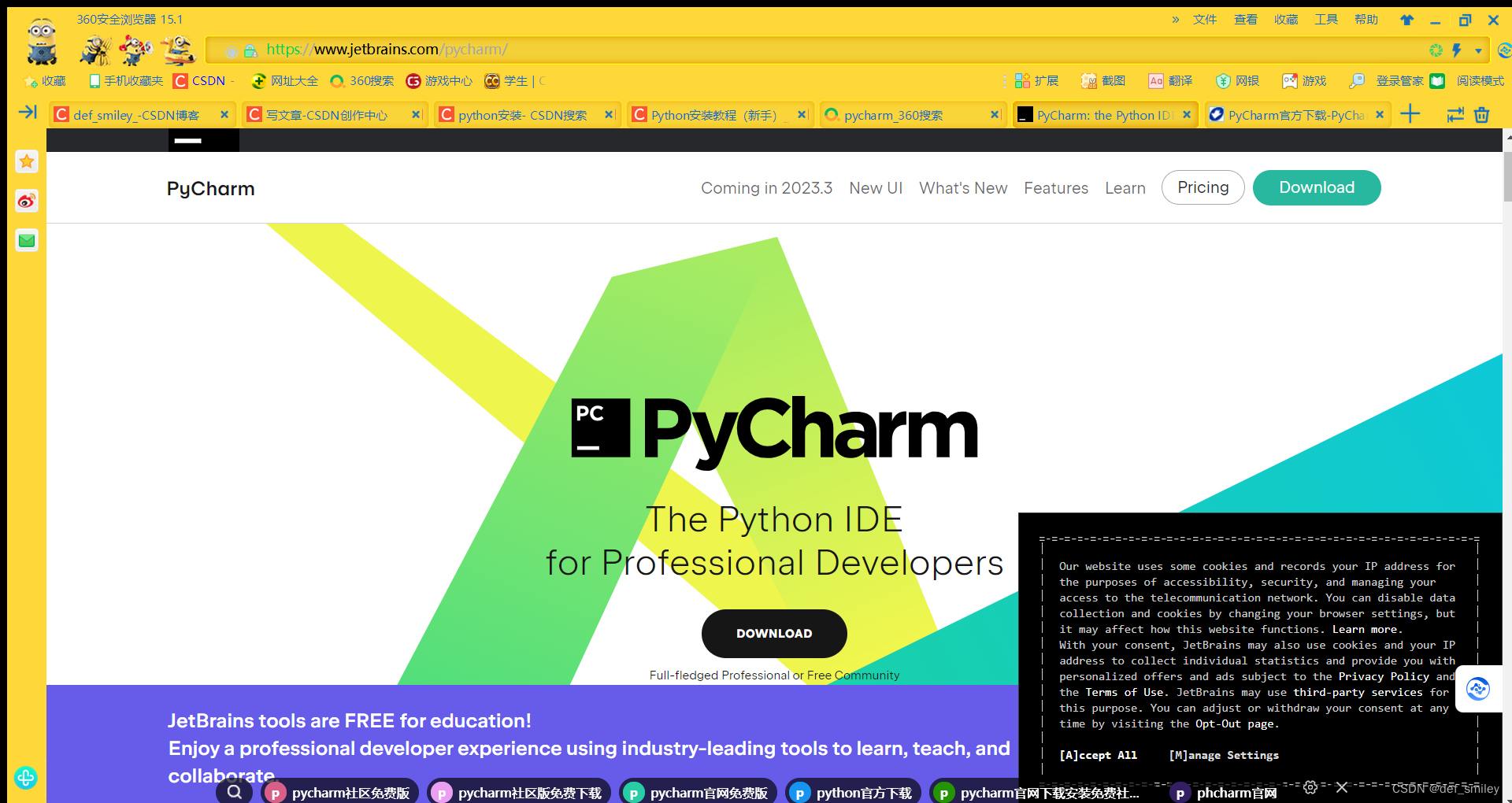Click the green refresh circle icon in the address bar
This screenshot has height=803, width=1512.
point(1436,50)
